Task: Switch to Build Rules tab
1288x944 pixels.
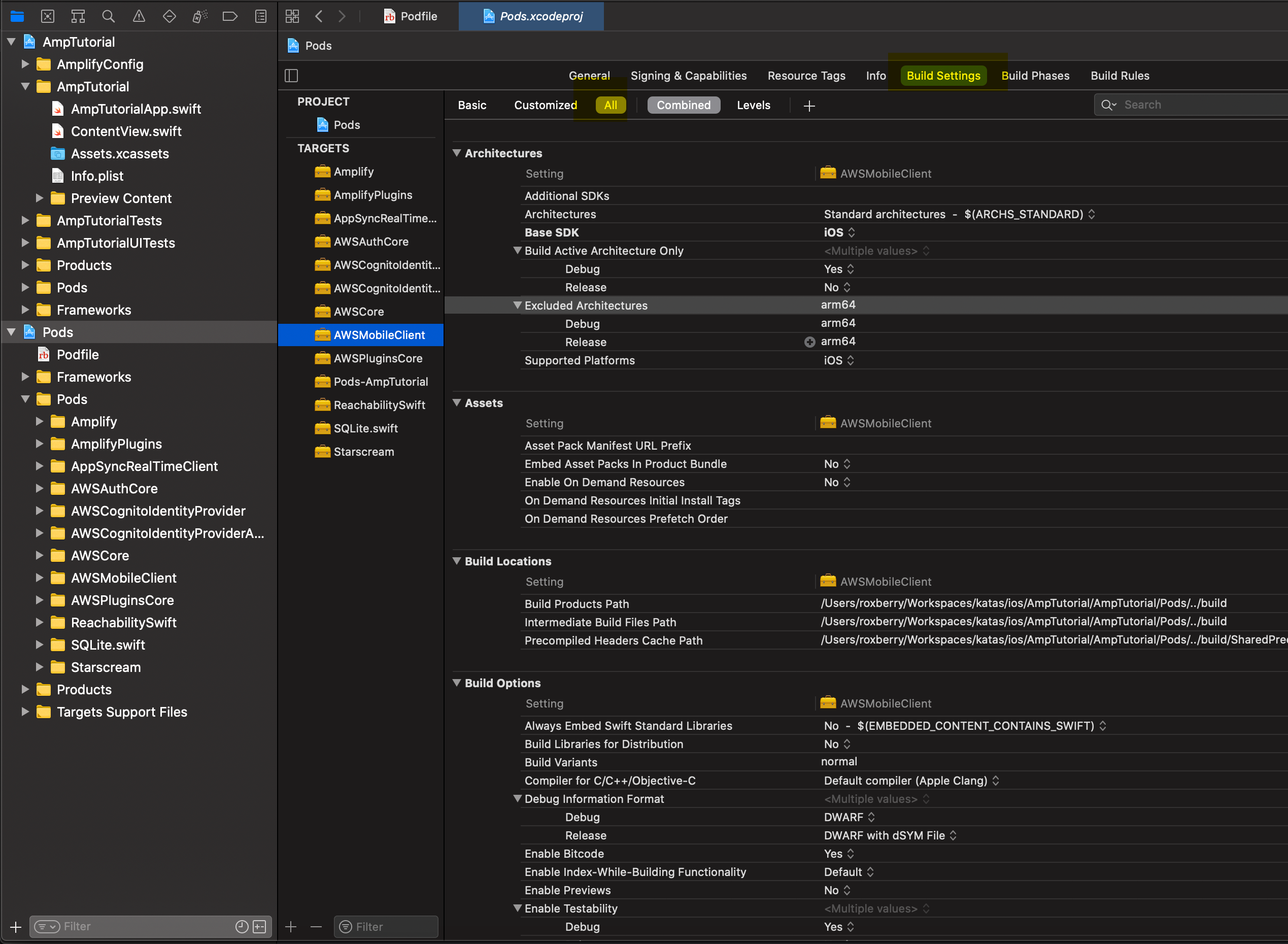Action: pyautogui.click(x=1120, y=76)
